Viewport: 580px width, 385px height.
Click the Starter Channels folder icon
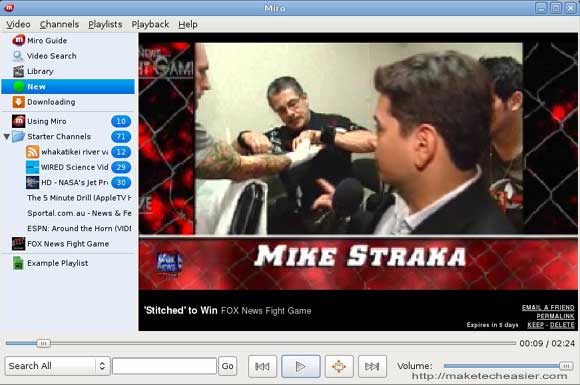18,136
